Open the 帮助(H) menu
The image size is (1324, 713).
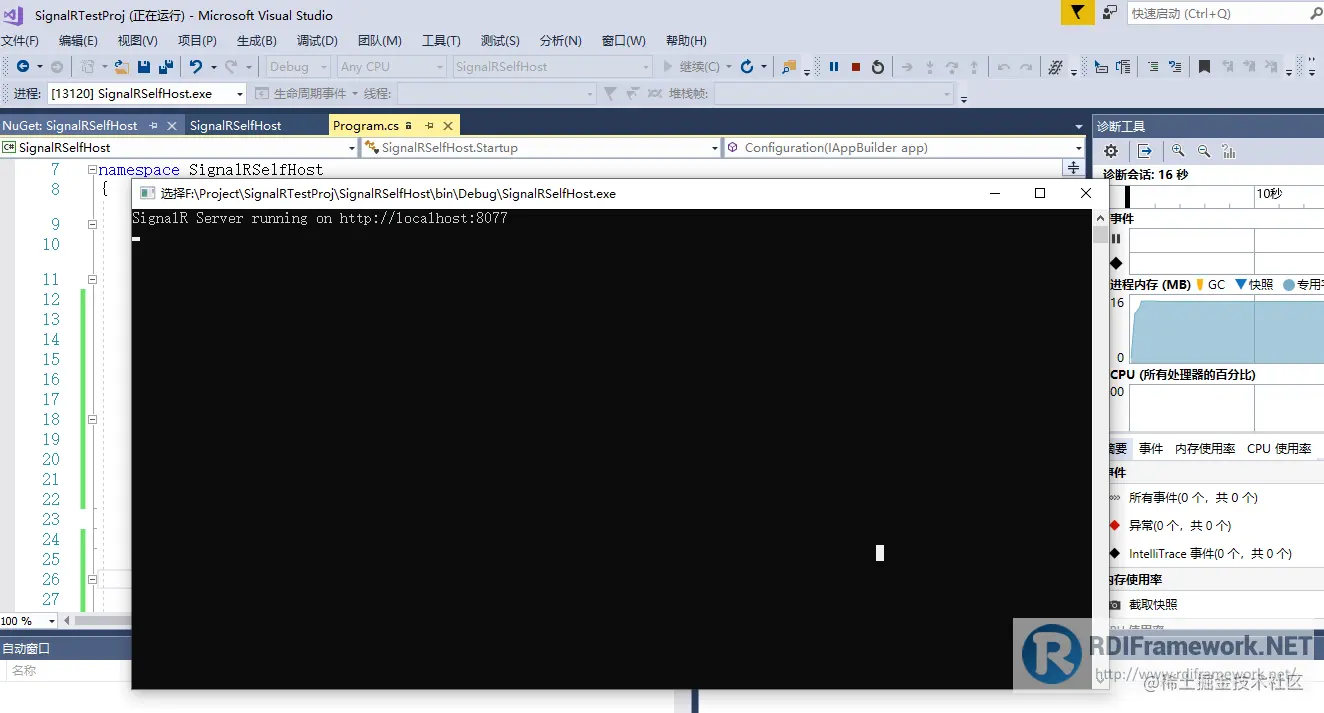(686, 41)
